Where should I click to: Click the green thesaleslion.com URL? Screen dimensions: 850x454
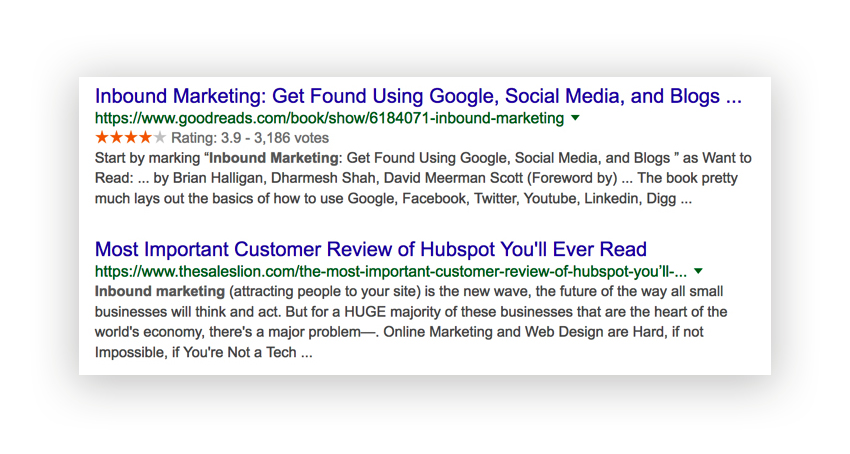pos(391,271)
